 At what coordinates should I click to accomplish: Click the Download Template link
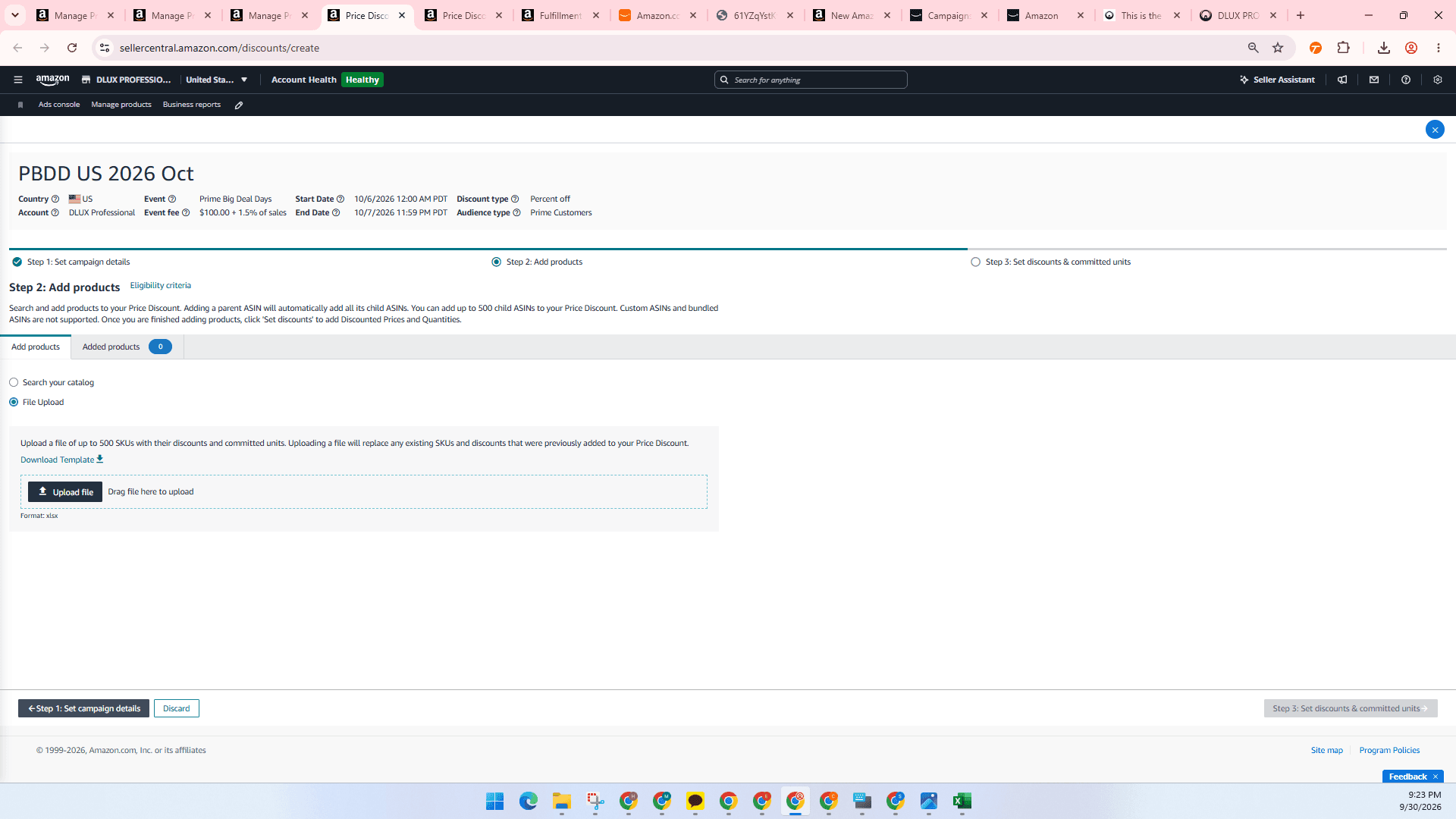click(62, 460)
